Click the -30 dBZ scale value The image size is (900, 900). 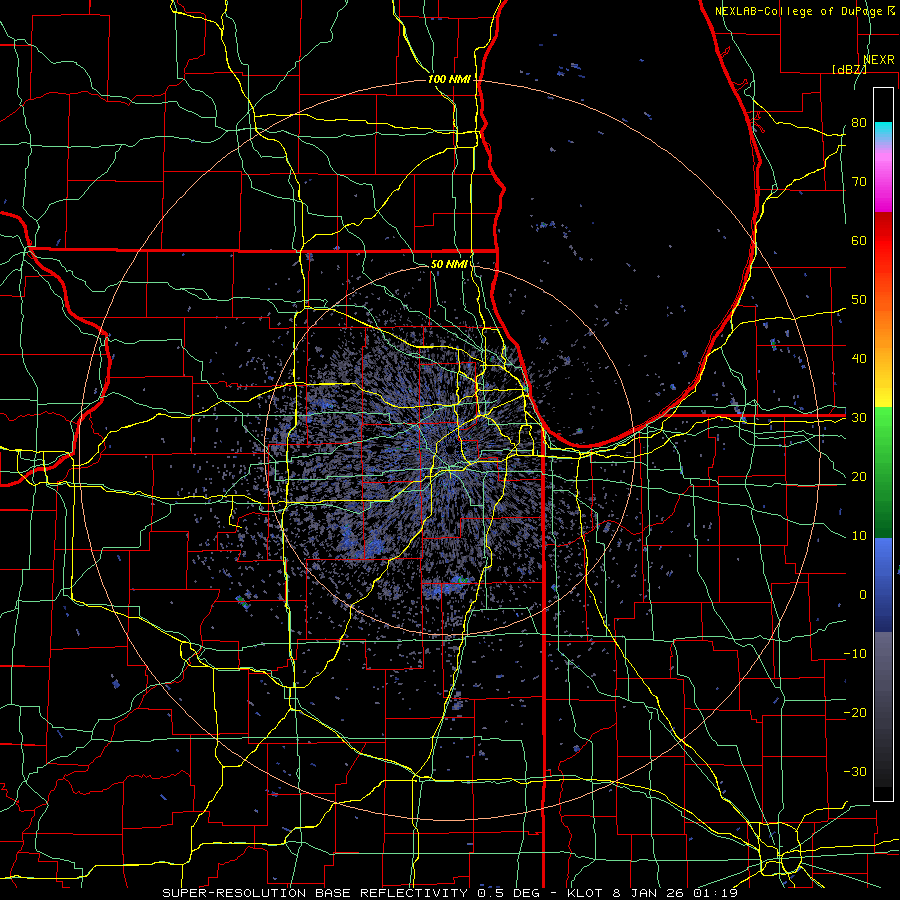(855, 771)
